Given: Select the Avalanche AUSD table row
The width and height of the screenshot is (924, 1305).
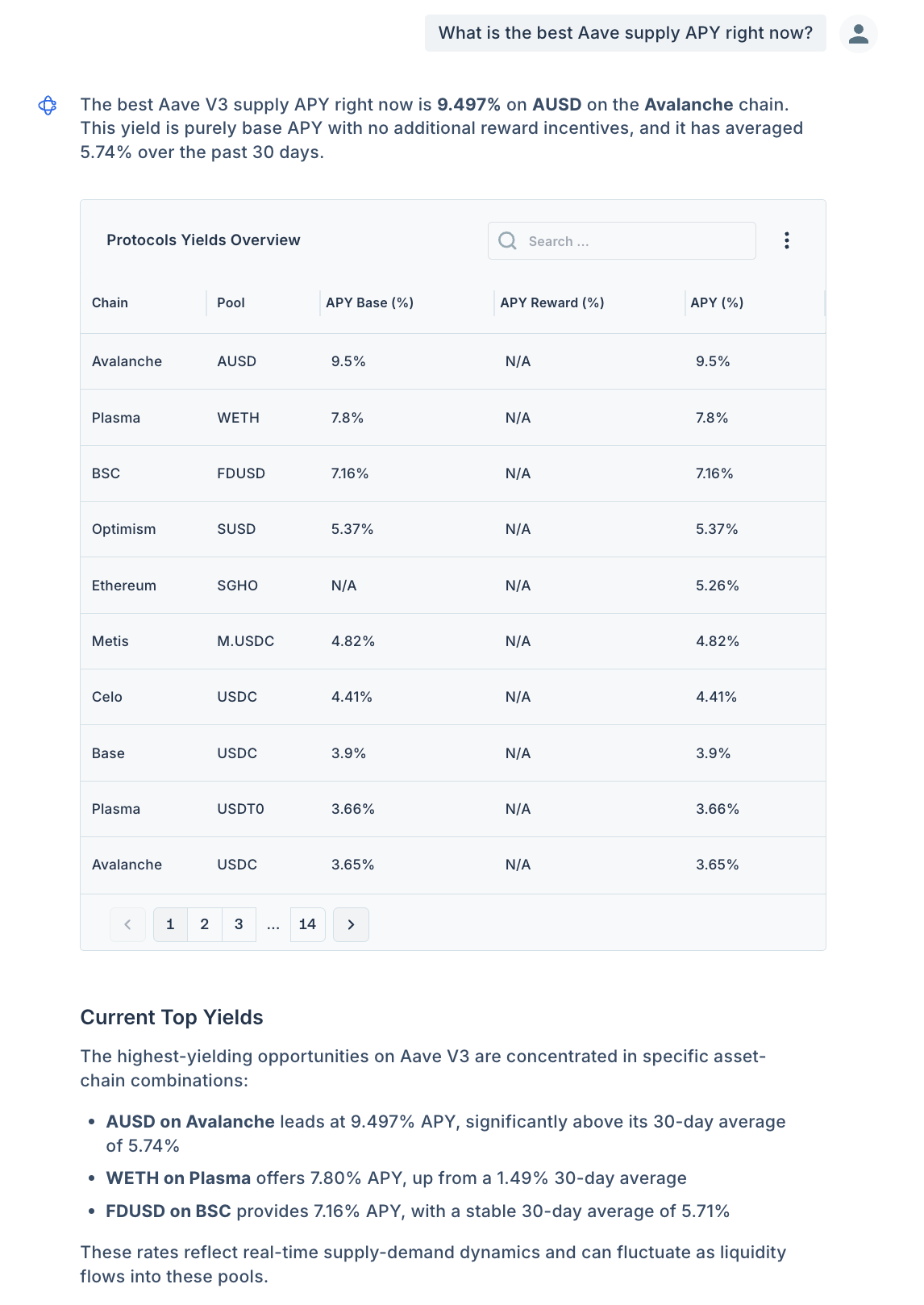Looking at the screenshot, I should 452,361.
